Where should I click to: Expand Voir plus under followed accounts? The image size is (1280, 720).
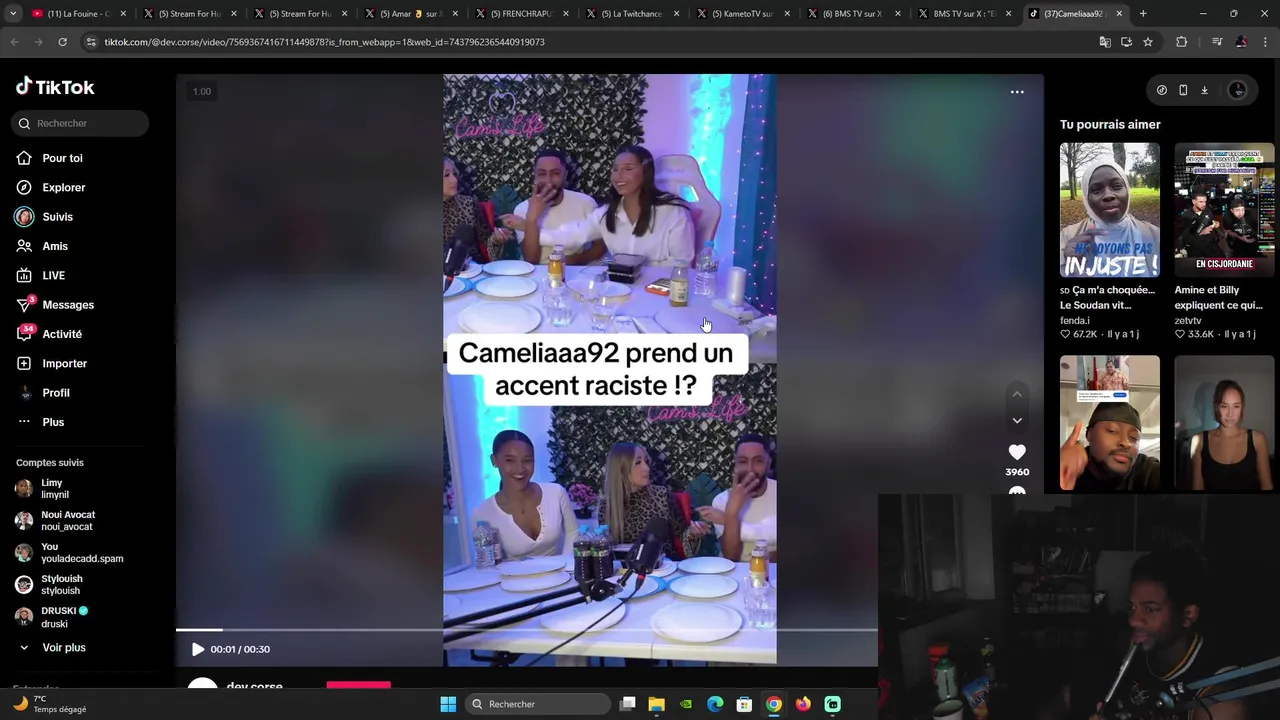[63, 648]
